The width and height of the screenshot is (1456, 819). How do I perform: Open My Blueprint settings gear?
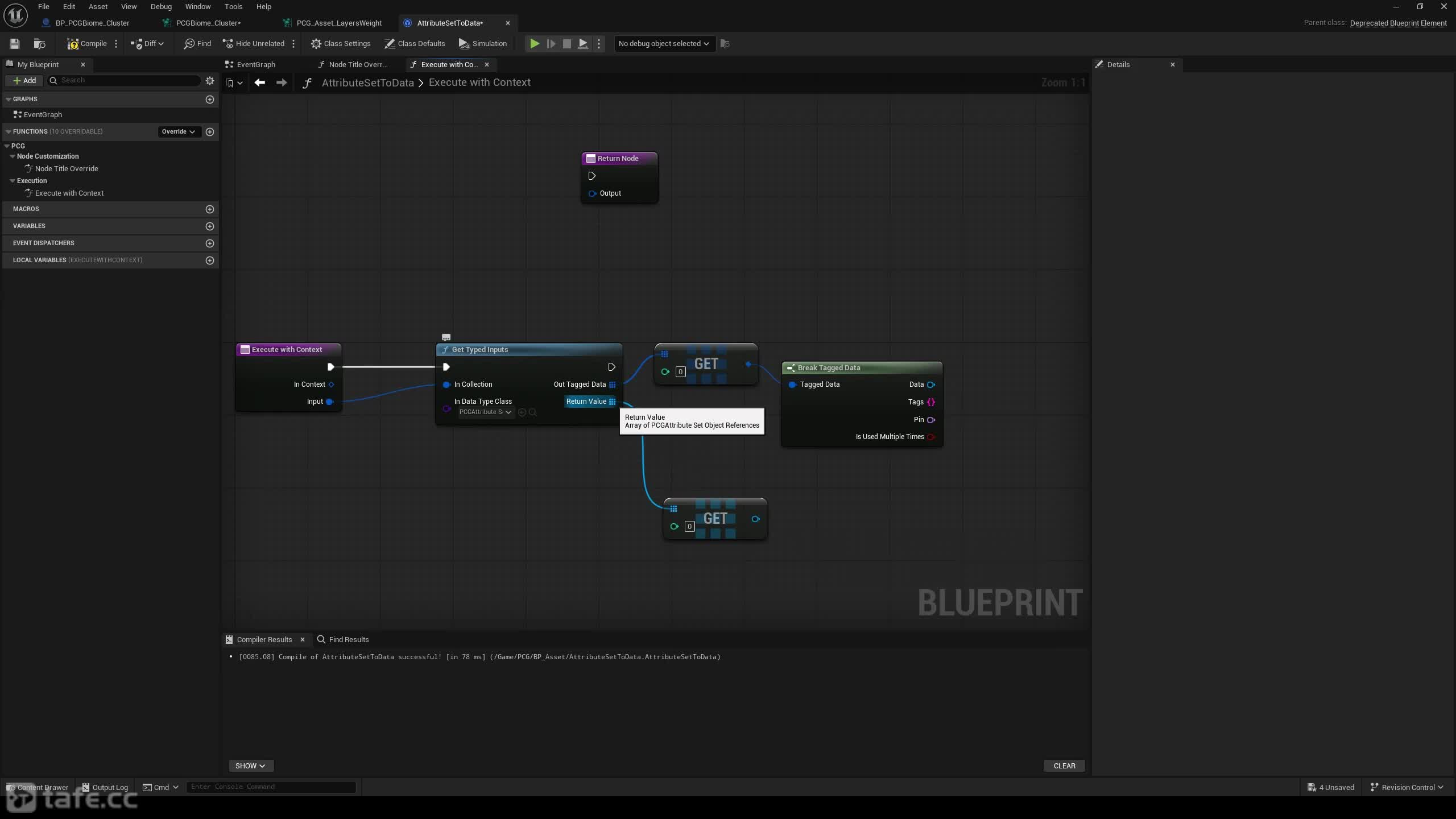(x=210, y=80)
